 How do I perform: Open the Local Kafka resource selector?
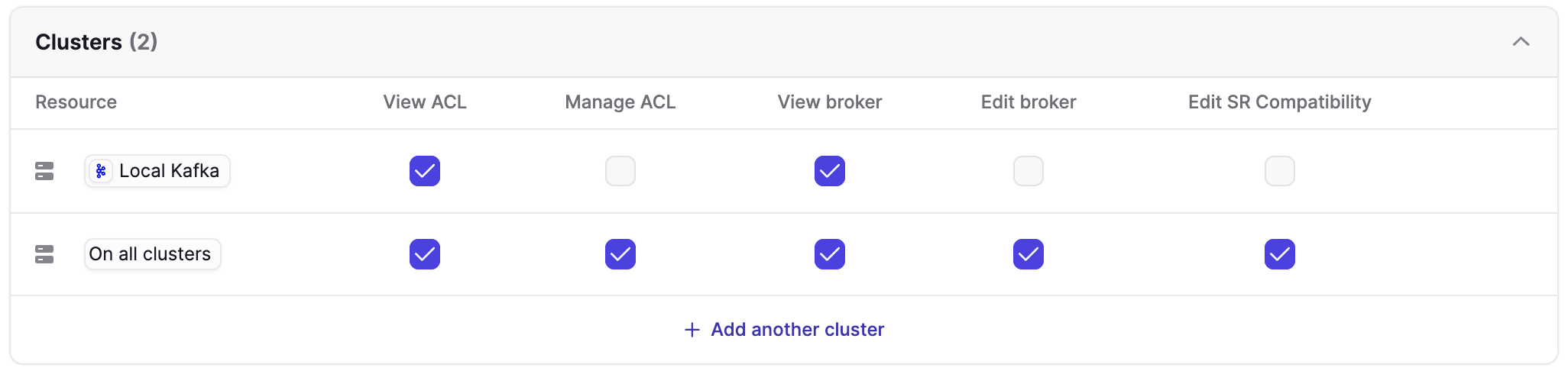(x=157, y=171)
